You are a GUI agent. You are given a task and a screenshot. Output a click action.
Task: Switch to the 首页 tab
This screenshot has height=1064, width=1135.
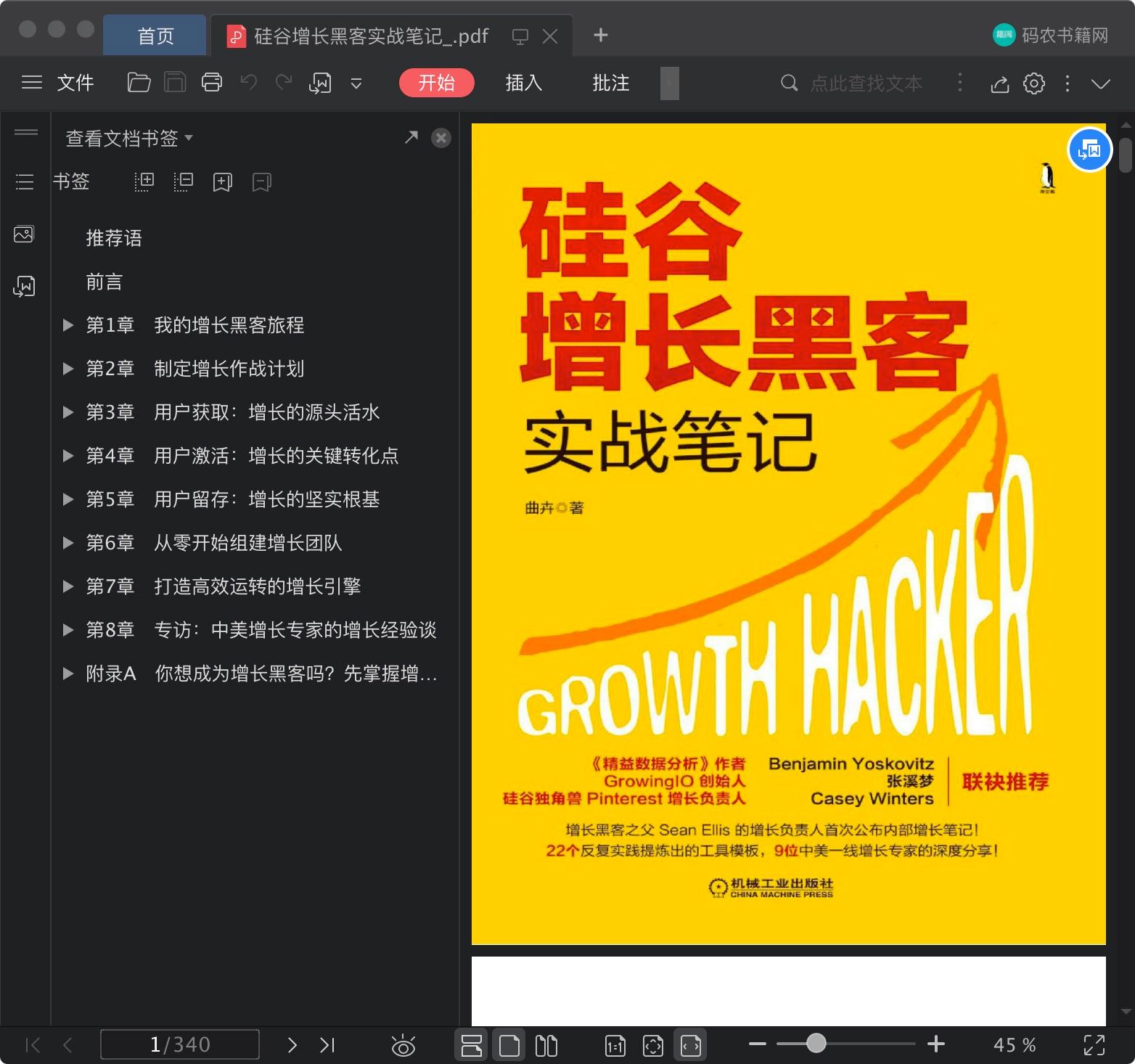[155, 36]
